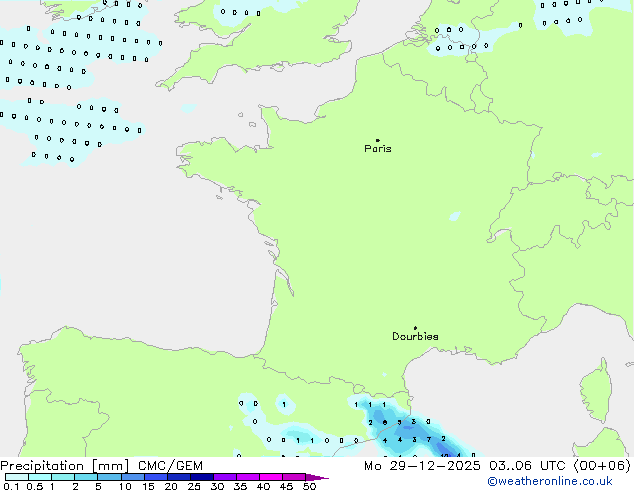Click the Dourbies city label
This screenshot has width=634, height=490.
pos(415,336)
